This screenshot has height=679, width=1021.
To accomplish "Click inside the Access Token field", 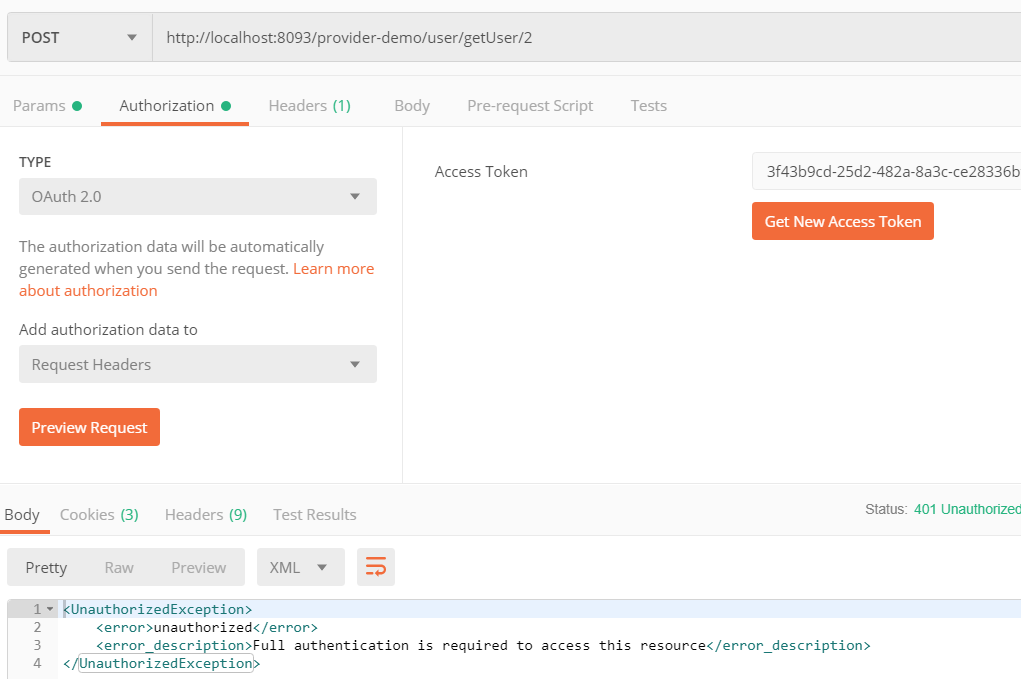I will click(885, 171).
